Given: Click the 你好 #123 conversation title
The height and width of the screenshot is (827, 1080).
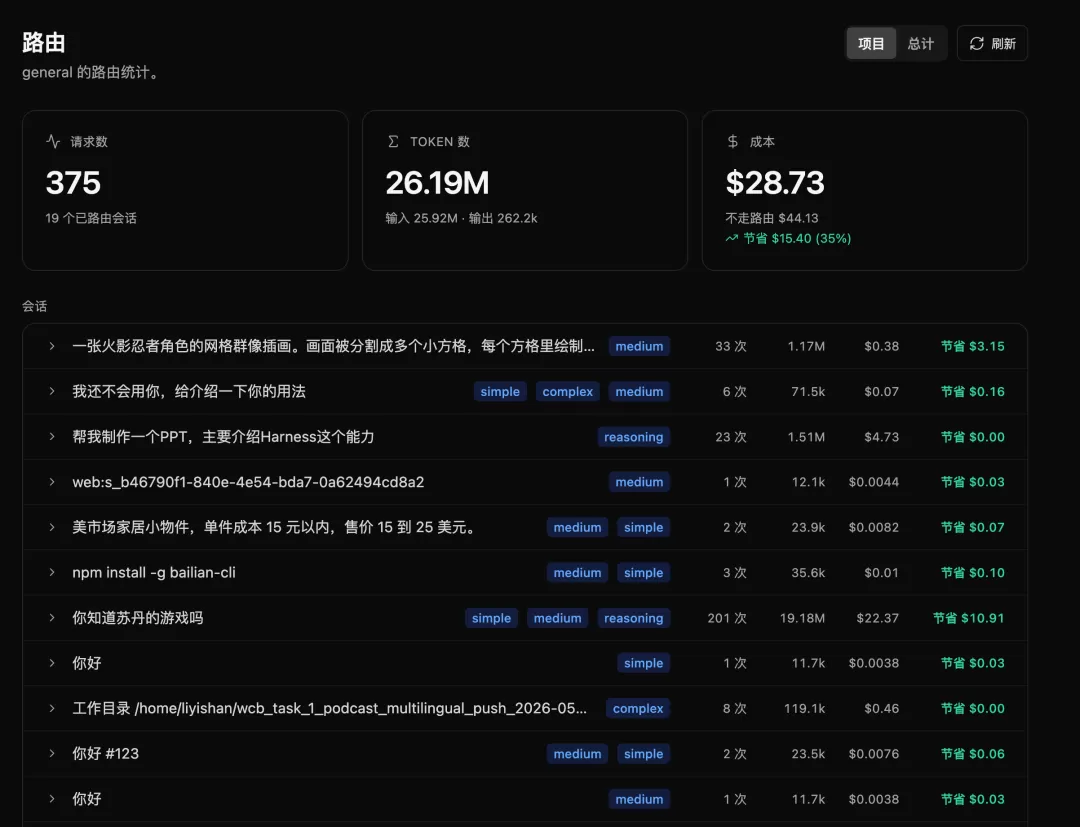Looking at the screenshot, I should 105,753.
